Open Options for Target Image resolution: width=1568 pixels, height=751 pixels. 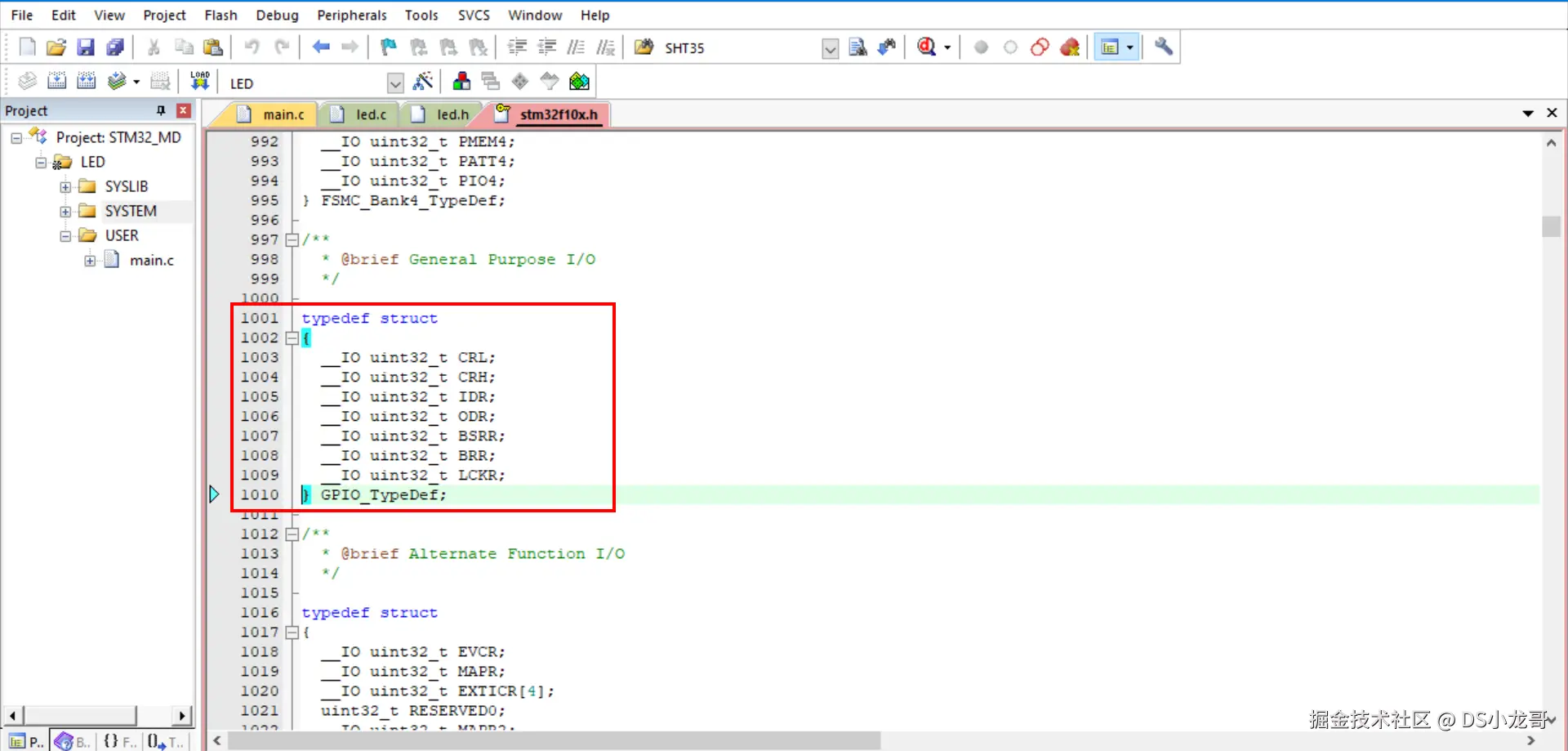coord(423,81)
